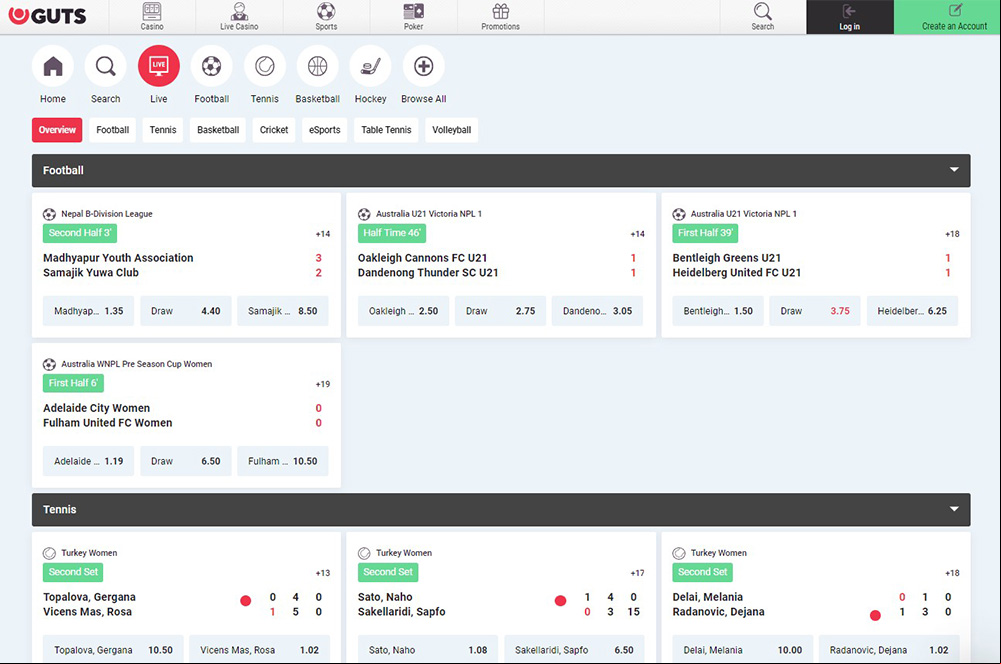
Task: Show +19 more markets for Adelaide match
Action: (323, 384)
